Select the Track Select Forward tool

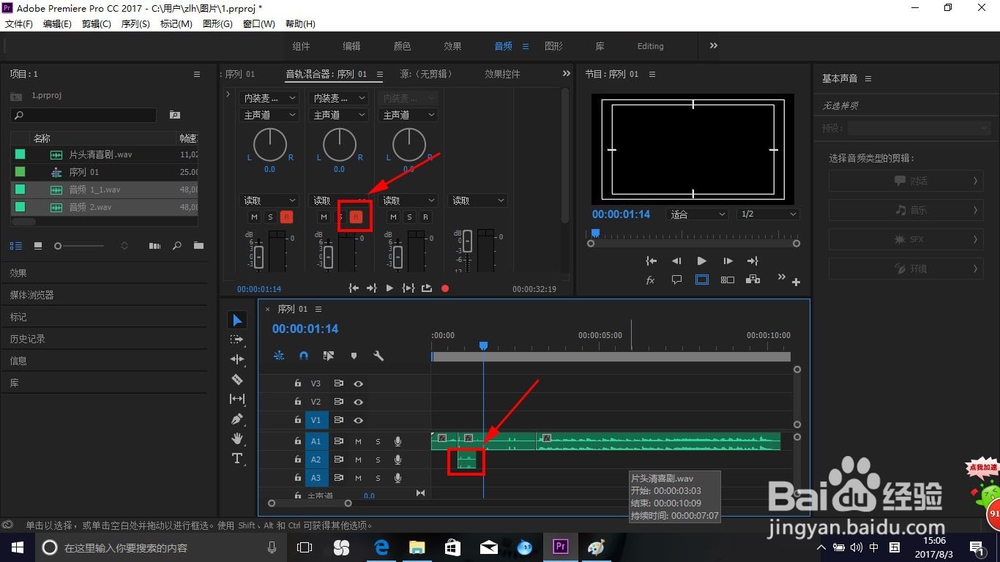click(237, 339)
